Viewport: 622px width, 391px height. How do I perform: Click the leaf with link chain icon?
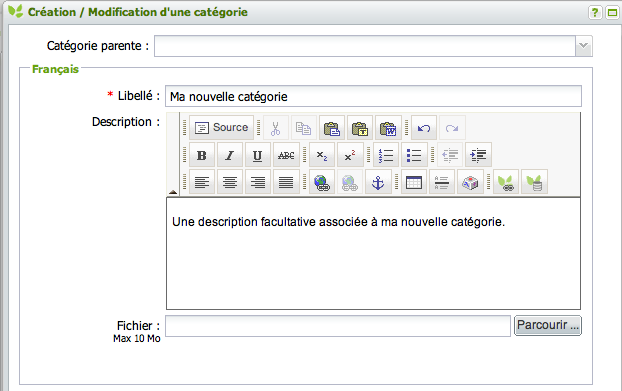point(506,182)
